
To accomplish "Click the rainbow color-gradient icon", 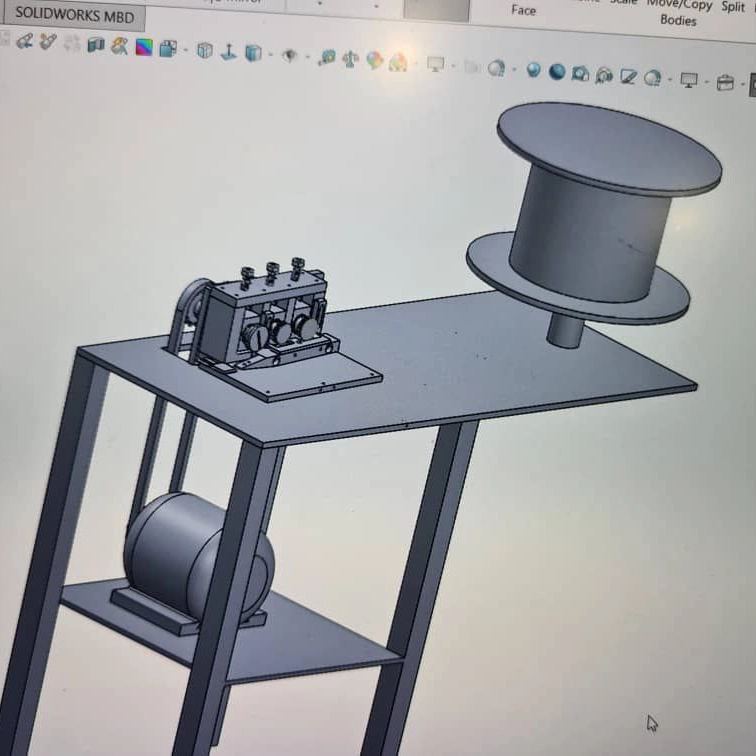I will (144, 47).
